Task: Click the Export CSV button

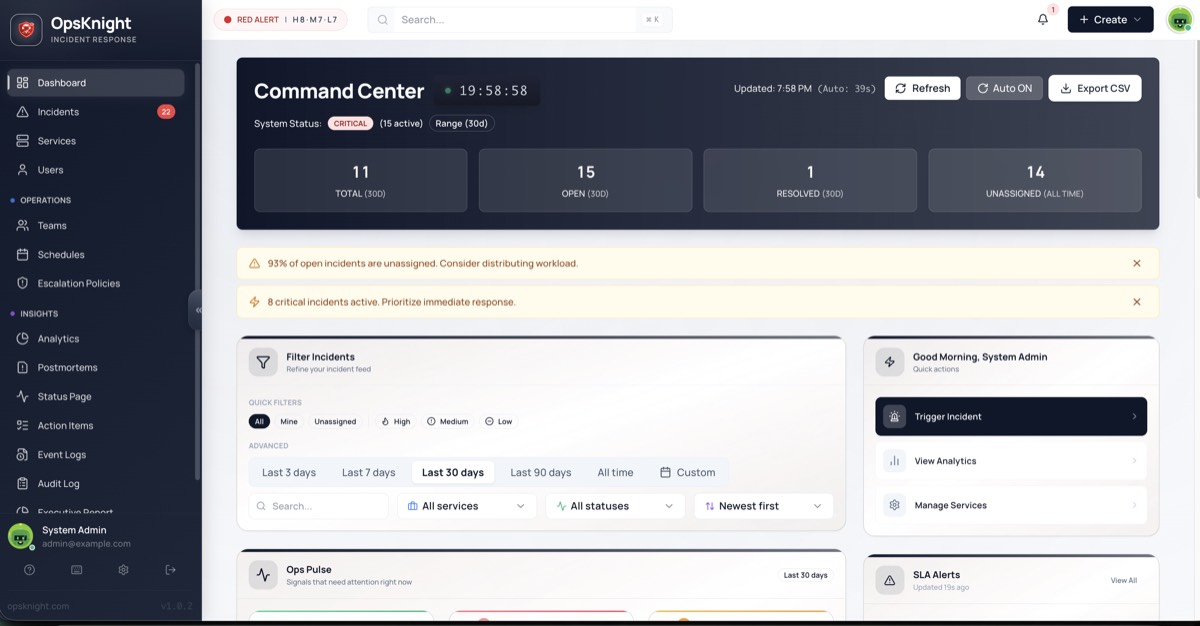Action: click(x=1096, y=87)
